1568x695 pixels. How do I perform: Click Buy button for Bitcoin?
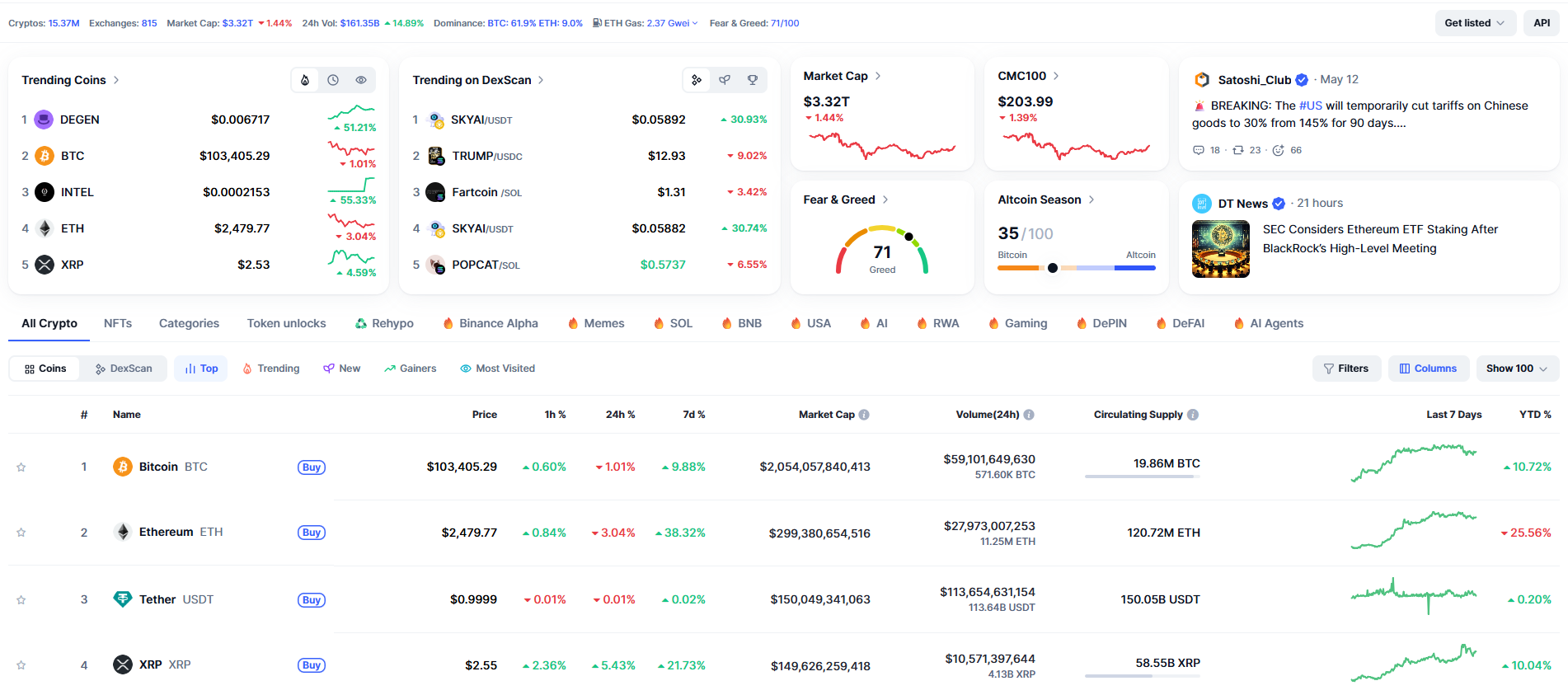click(x=312, y=467)
